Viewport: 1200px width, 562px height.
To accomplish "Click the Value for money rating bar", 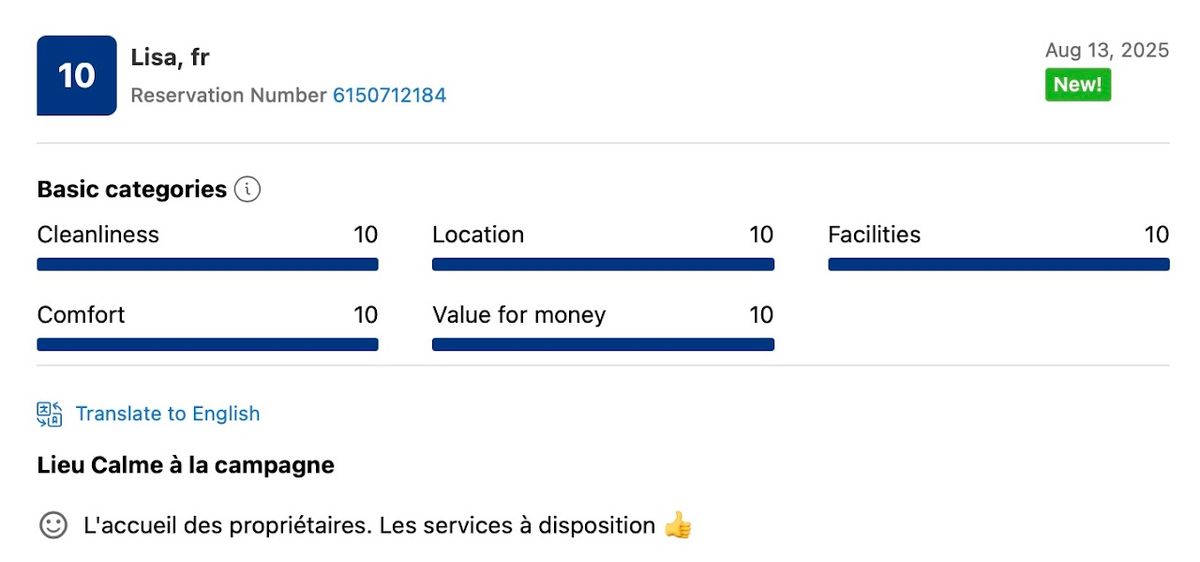I will click(603, 345).
